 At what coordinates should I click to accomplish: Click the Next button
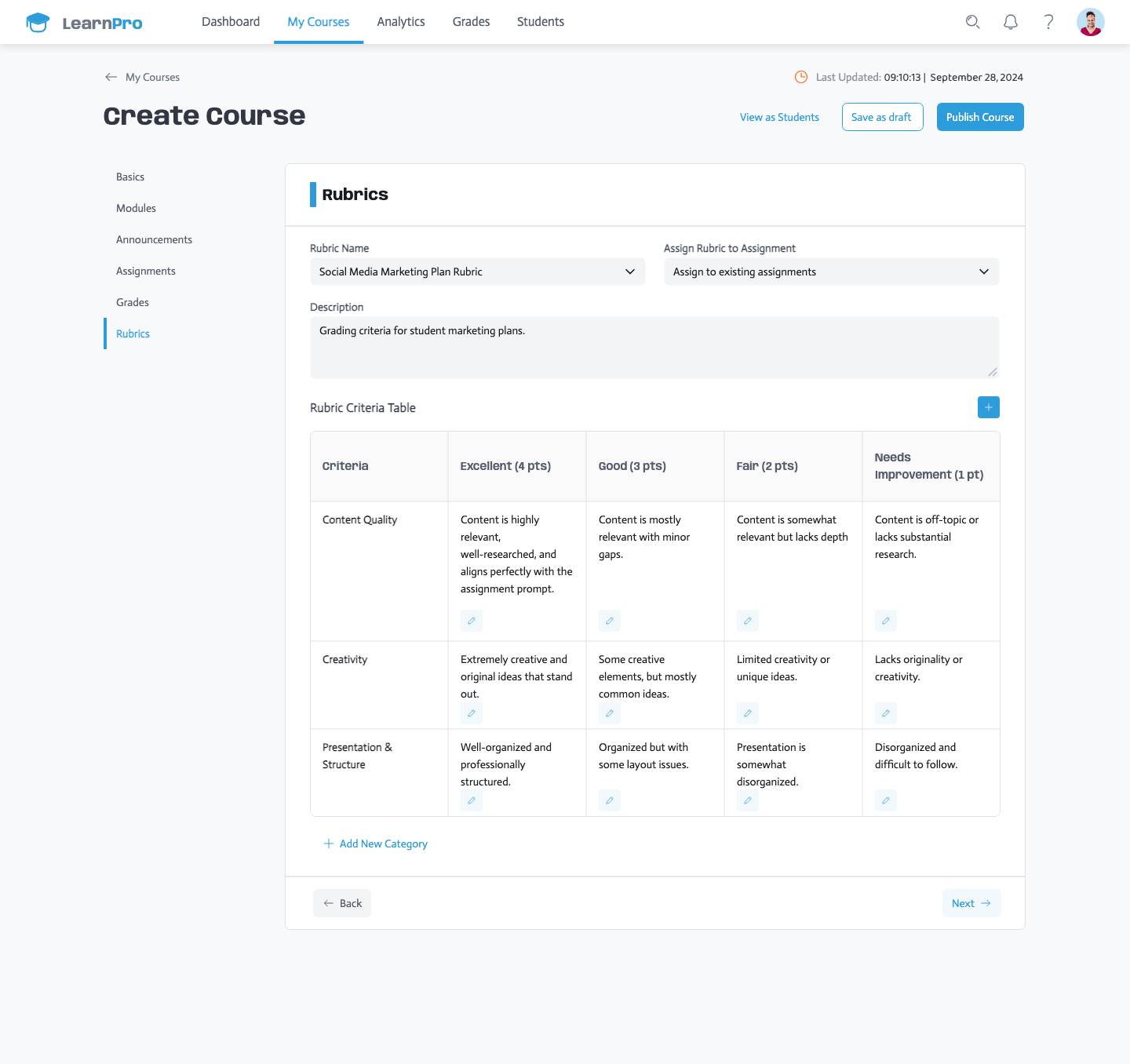(971, 903)
